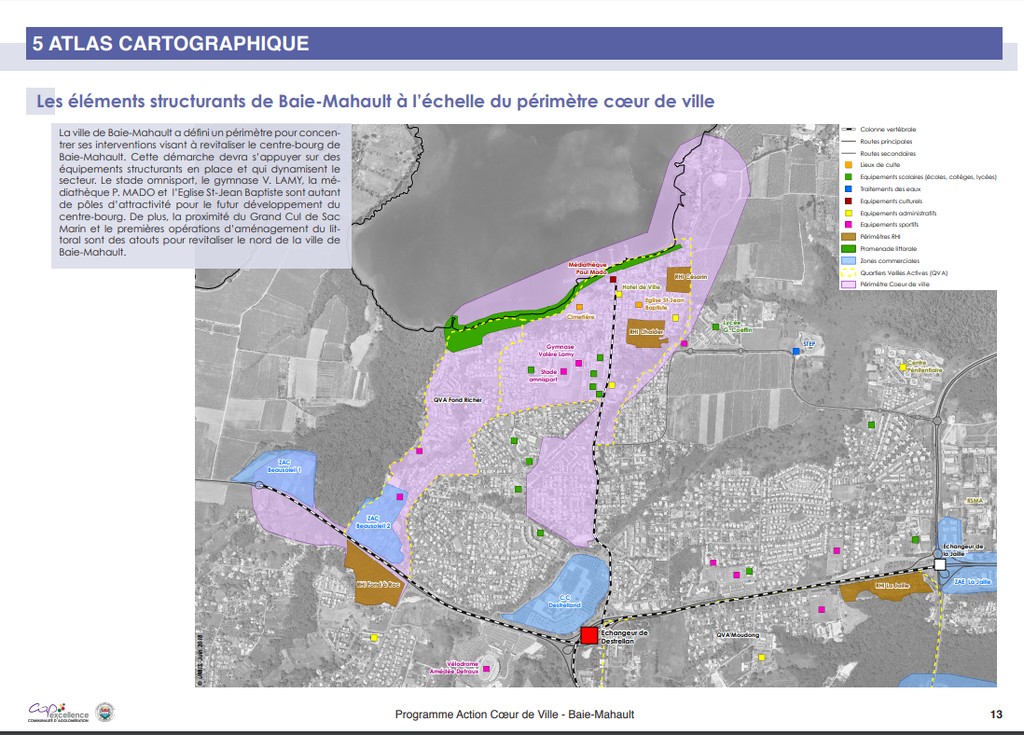Click the orange Cimetière marker

tap(579, 306)
